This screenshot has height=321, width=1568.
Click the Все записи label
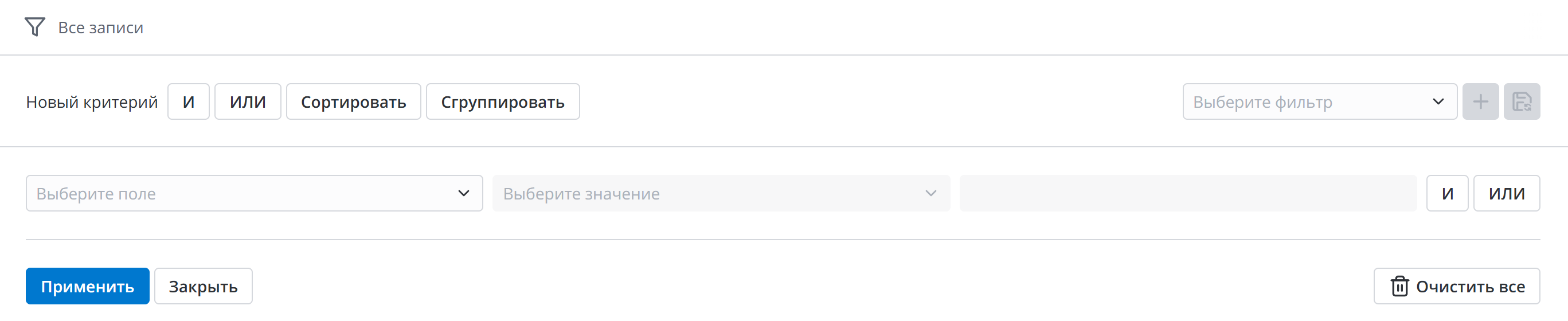[100, 28]
